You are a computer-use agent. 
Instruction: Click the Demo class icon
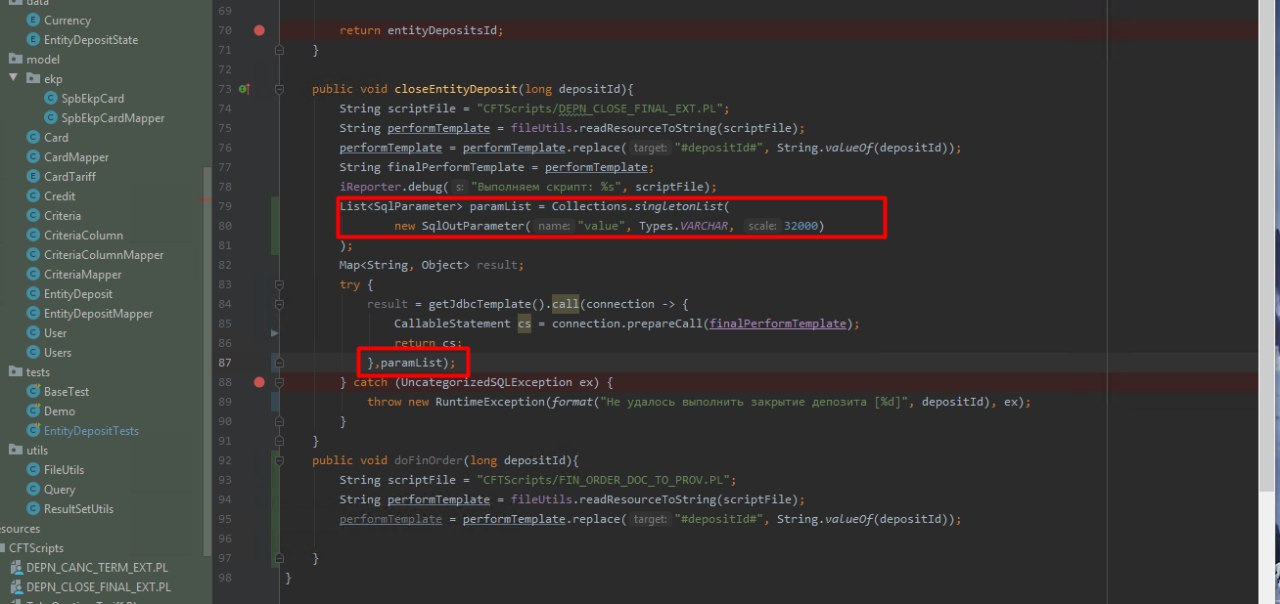coord(33,411)
